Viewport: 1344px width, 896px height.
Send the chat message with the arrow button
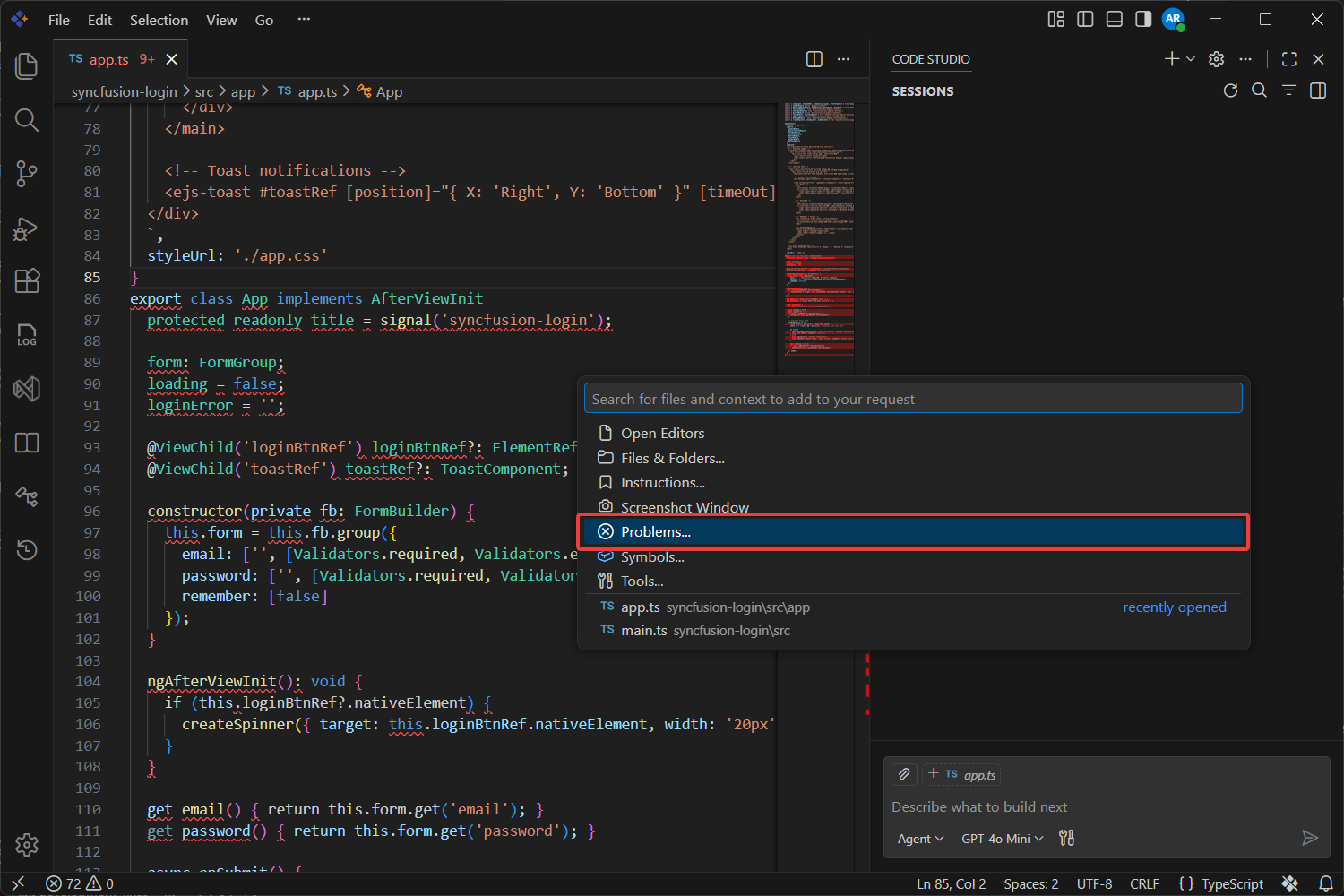pyautogui.click(x=1310, y=838)
